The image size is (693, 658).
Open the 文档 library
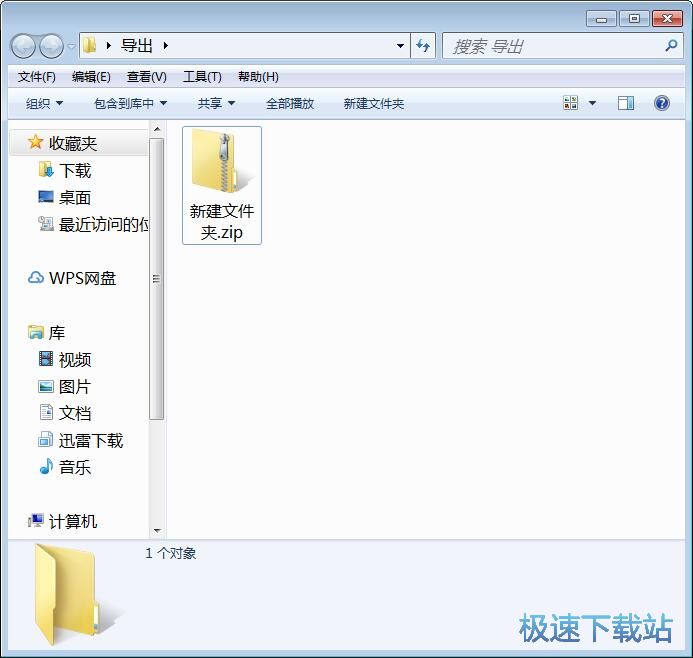click(x=75, y=414)
